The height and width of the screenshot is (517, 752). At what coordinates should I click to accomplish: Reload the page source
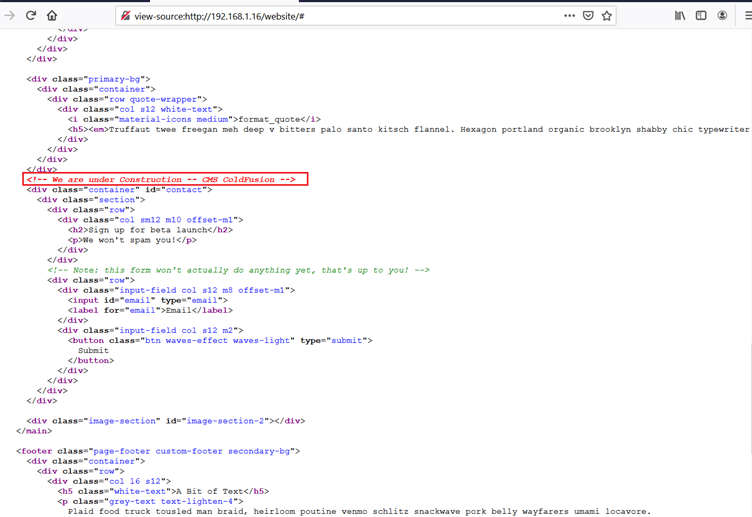(x=31, y=15)
